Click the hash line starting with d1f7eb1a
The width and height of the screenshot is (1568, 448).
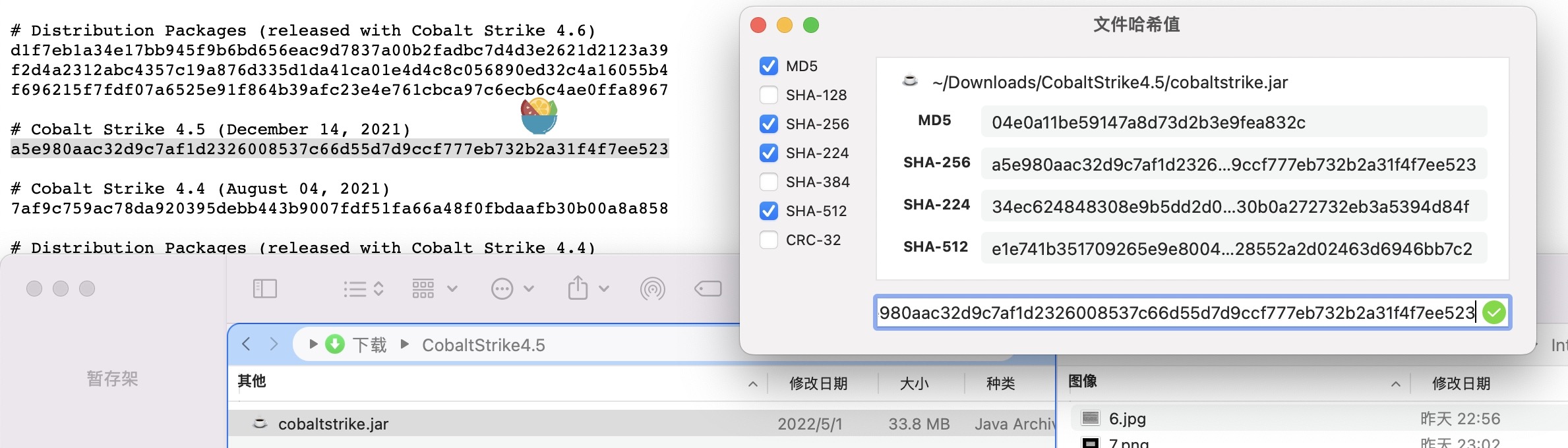pyautogui.click(x=340, y=50)
